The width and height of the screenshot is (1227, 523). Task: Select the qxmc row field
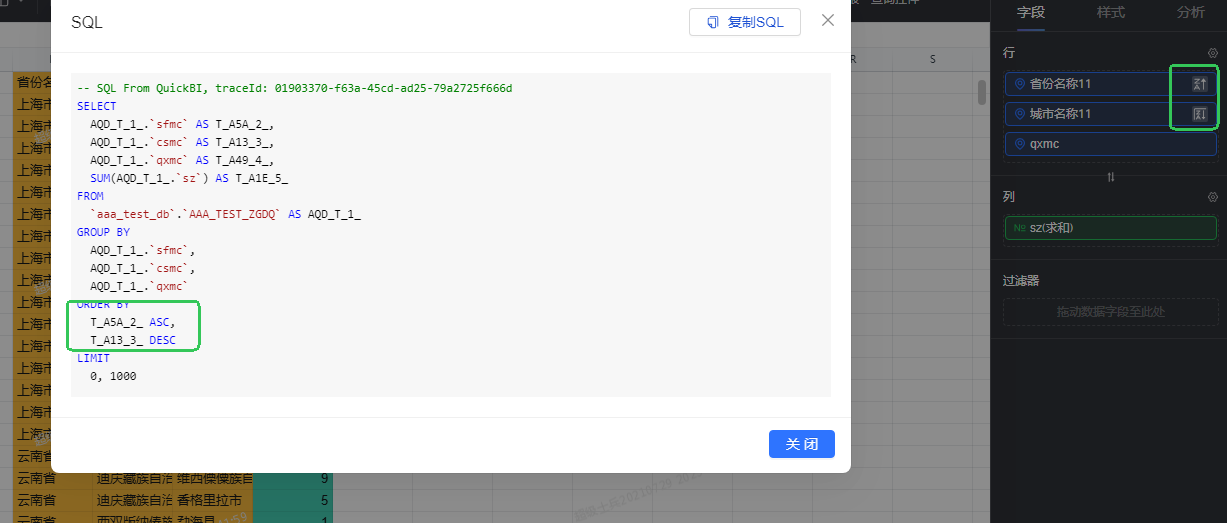1110,144
